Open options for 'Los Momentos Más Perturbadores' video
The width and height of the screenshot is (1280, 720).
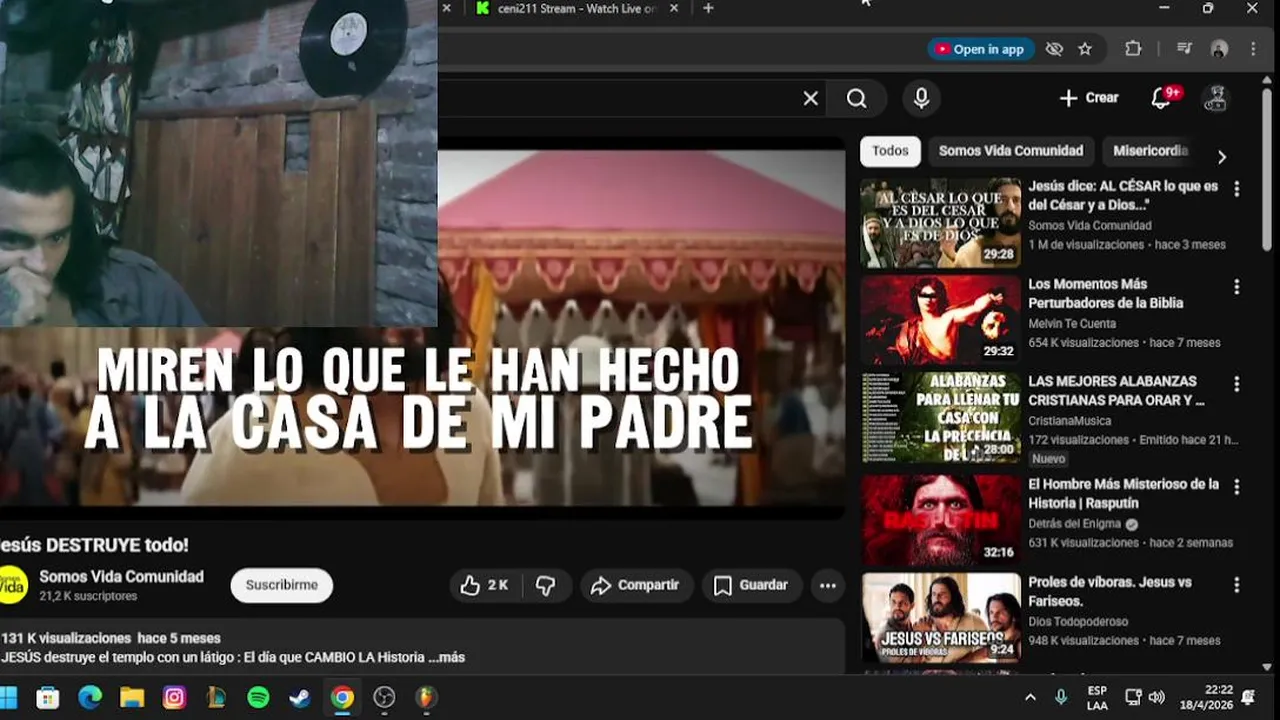click(1237, 287)
